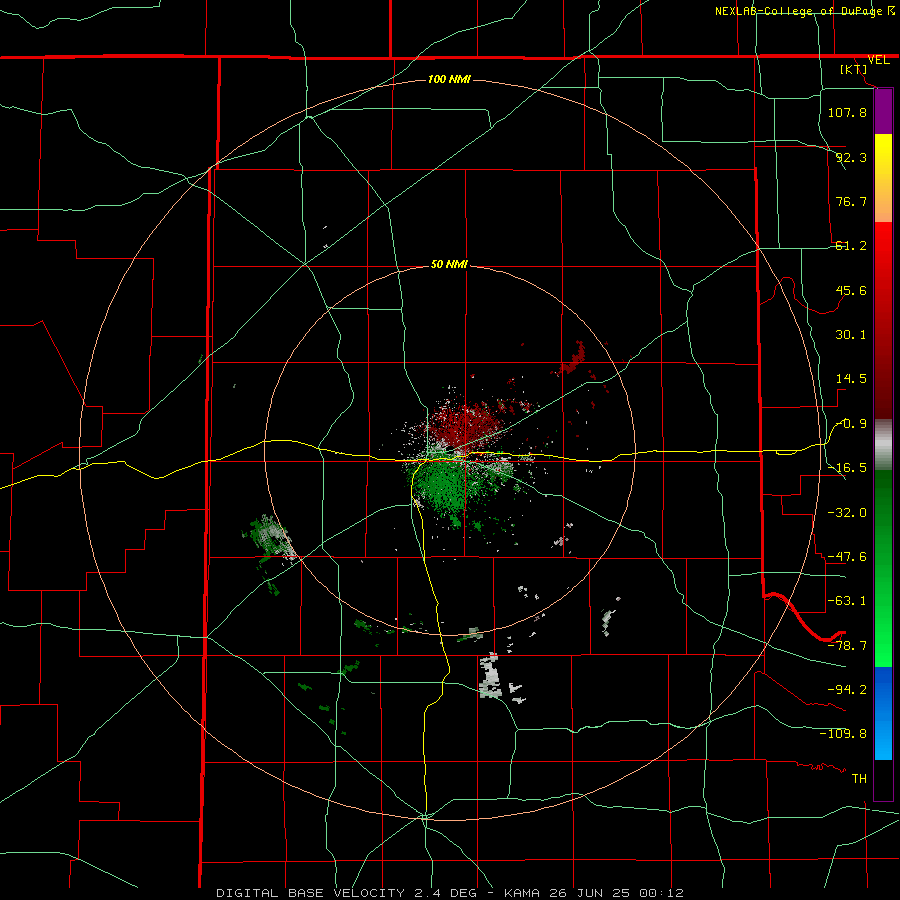
Task: Click the -47.6 velocity scale value
Action: pyautogui.click(x=847, y=557)
